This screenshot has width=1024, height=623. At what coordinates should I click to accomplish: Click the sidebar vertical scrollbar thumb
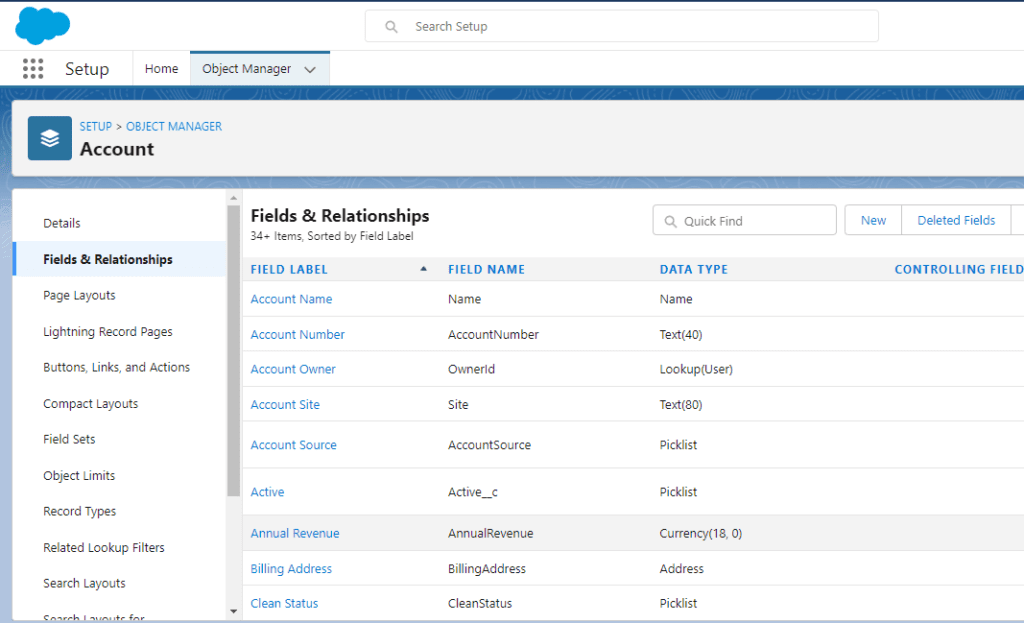[234, 351]
